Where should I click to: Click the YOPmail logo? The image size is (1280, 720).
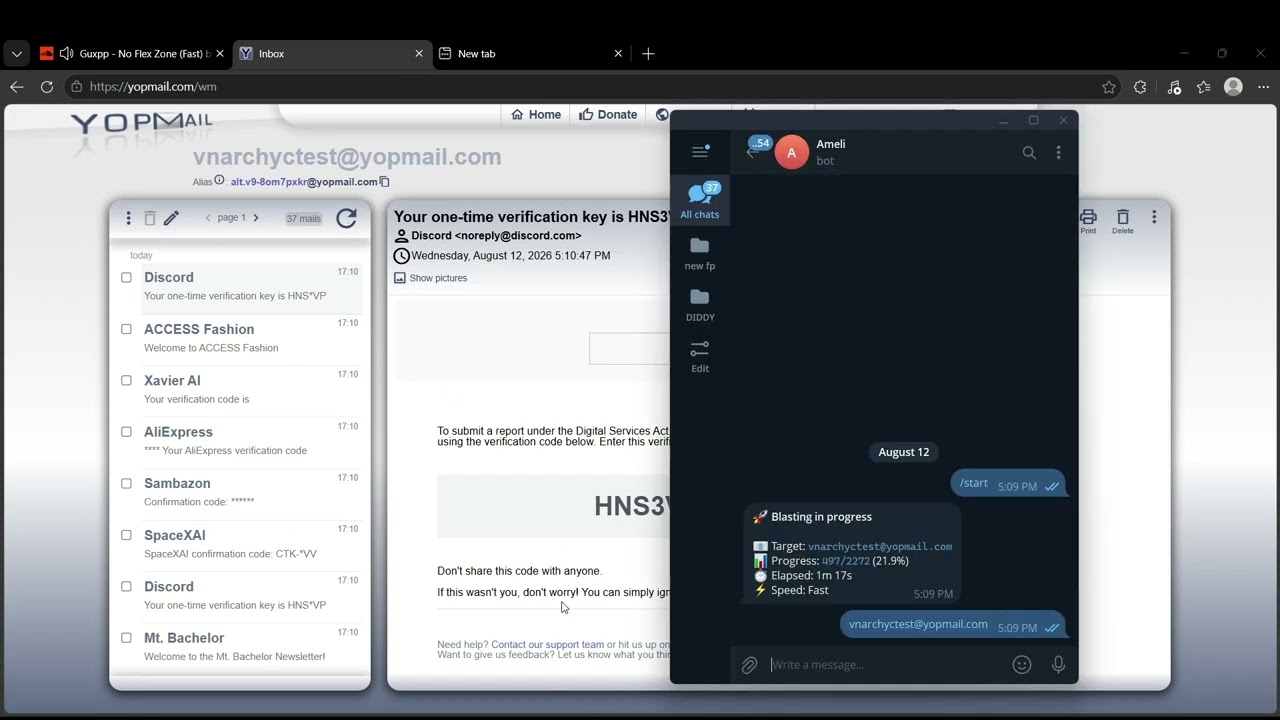(x=142, y=126)
